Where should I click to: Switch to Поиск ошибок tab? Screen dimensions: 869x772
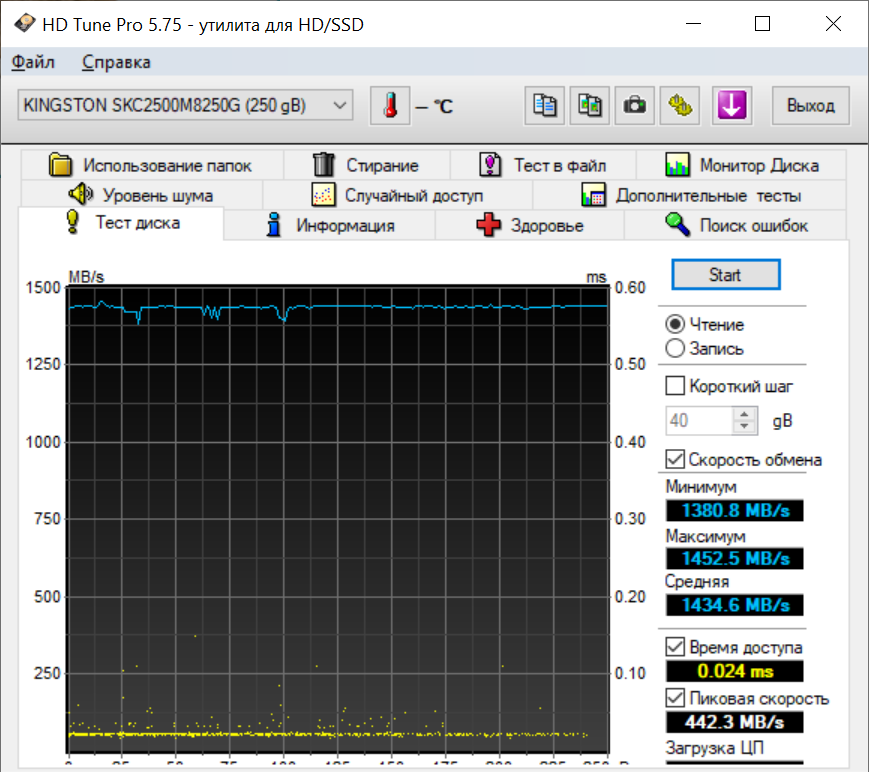735,225
